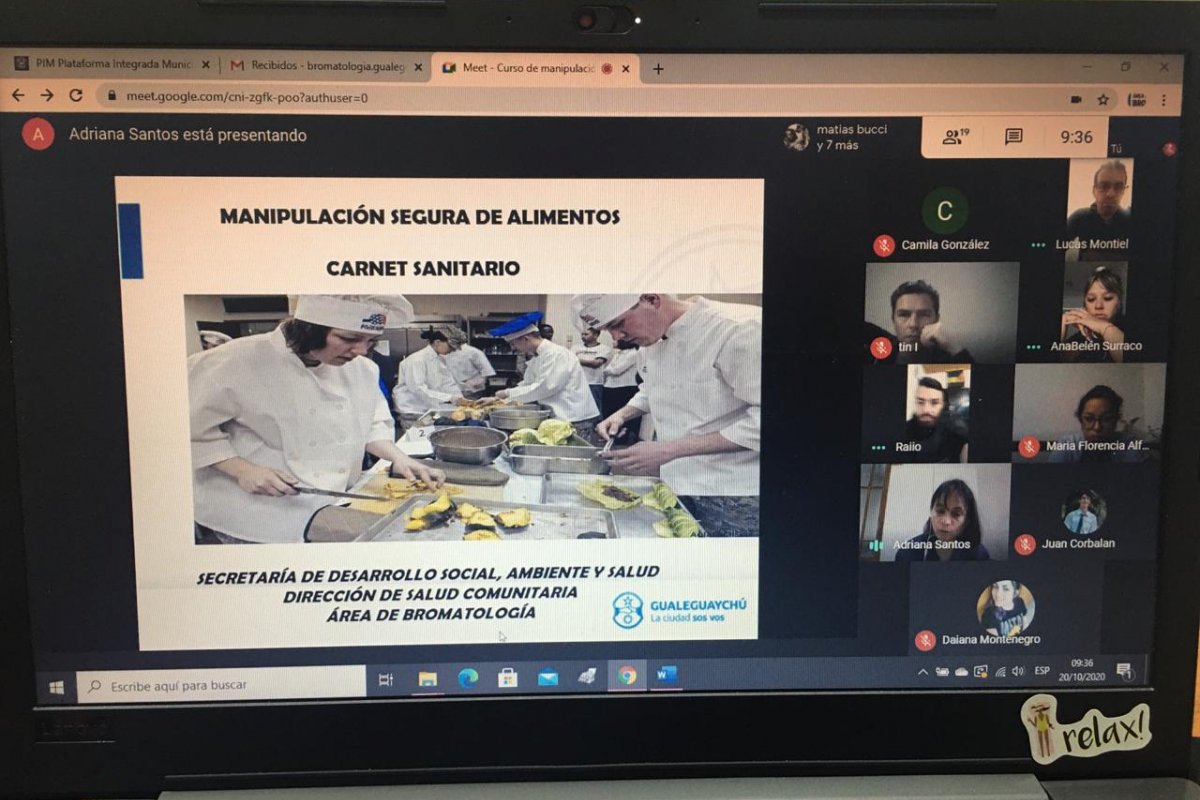Select Adriana Santos's video tile

click(x=935, y=511)
